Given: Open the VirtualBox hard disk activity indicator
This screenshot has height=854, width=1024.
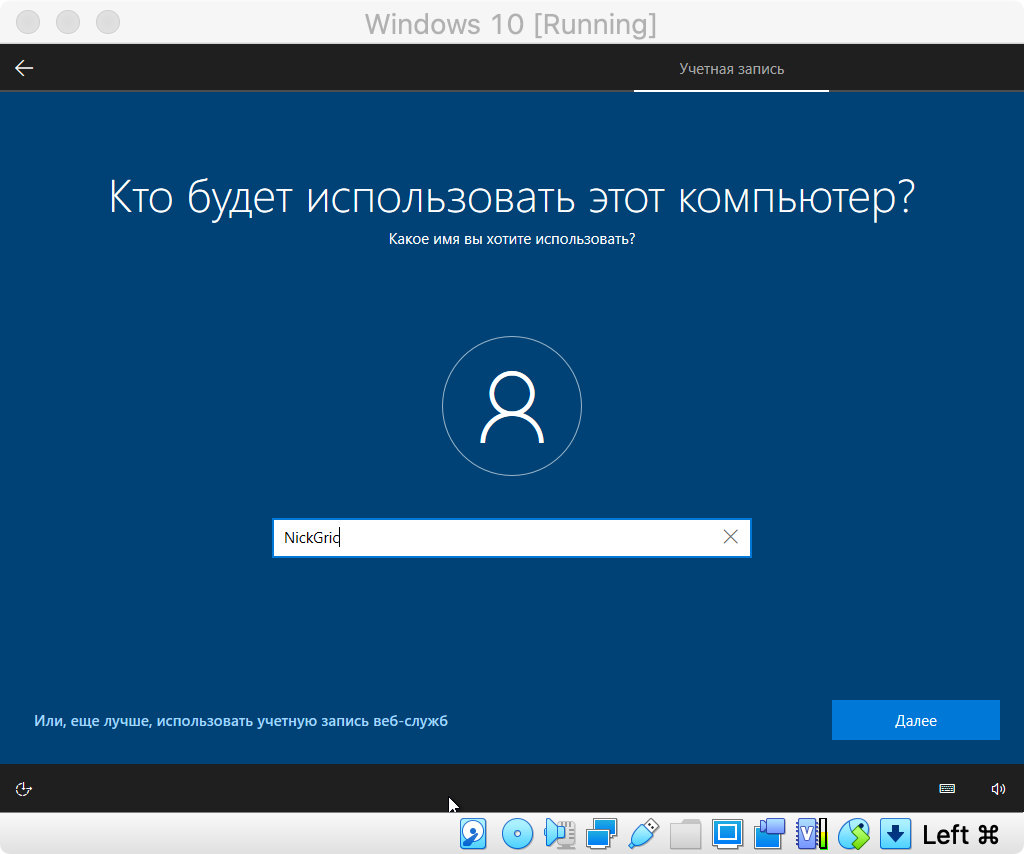Looking at the screenshot, I should (x=473, y=834).
